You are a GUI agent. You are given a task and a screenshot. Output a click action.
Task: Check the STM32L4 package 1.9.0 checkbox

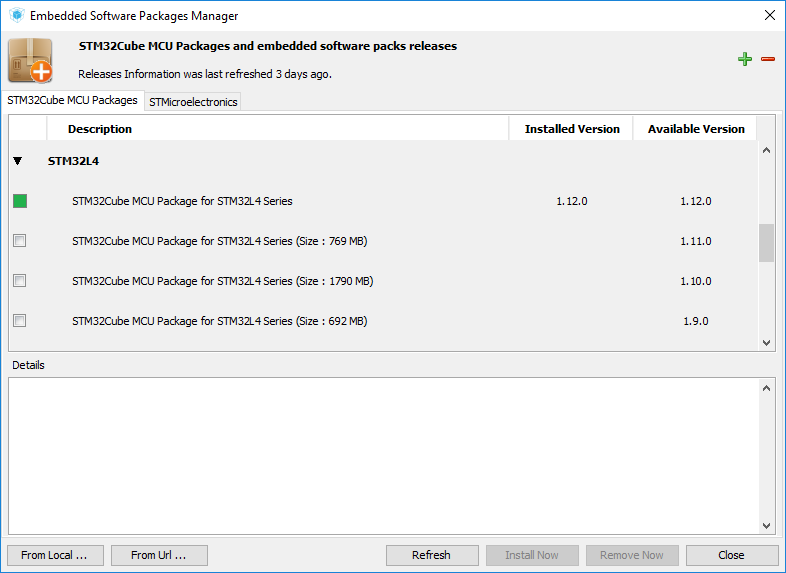(20, 321)
